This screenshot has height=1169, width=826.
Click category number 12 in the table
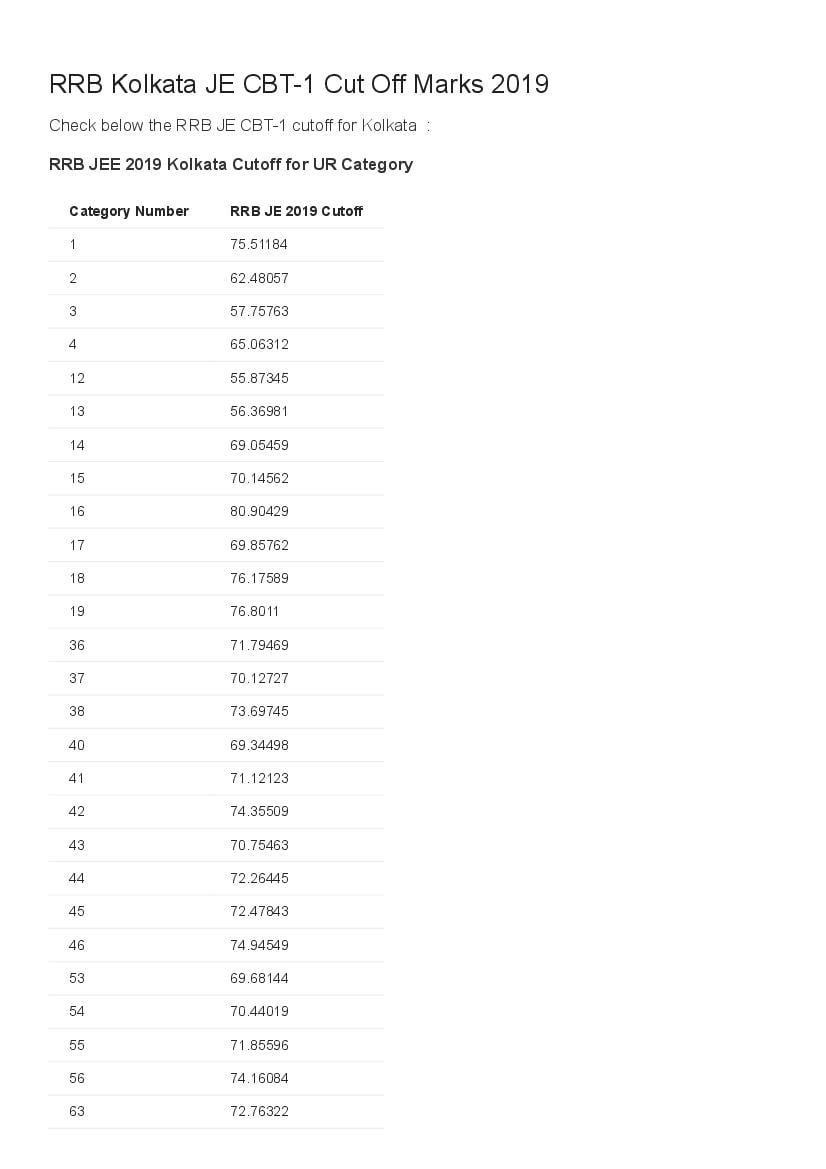(x=77, y=378)
